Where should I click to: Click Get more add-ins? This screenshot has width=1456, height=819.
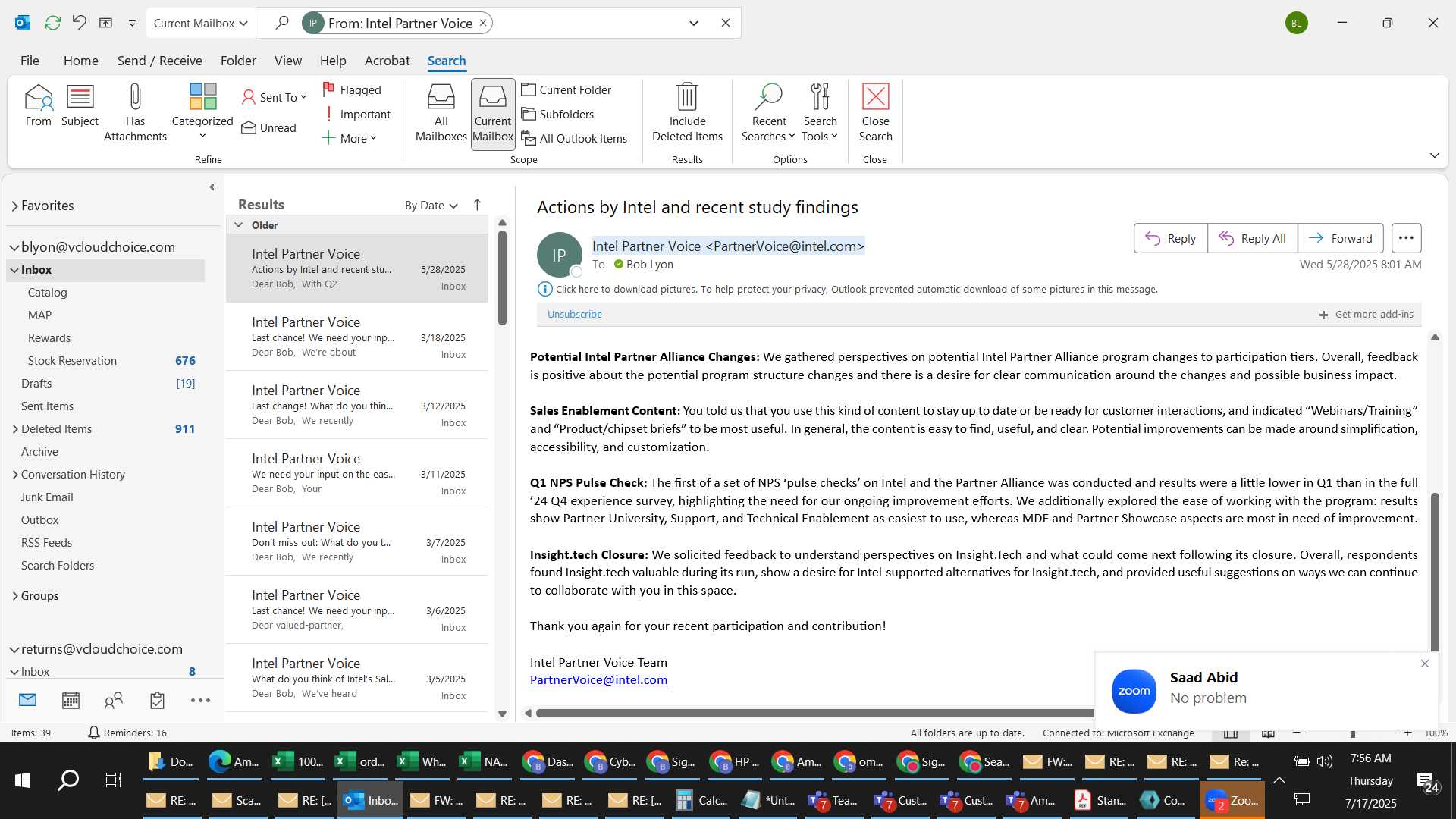point(1366,314)
